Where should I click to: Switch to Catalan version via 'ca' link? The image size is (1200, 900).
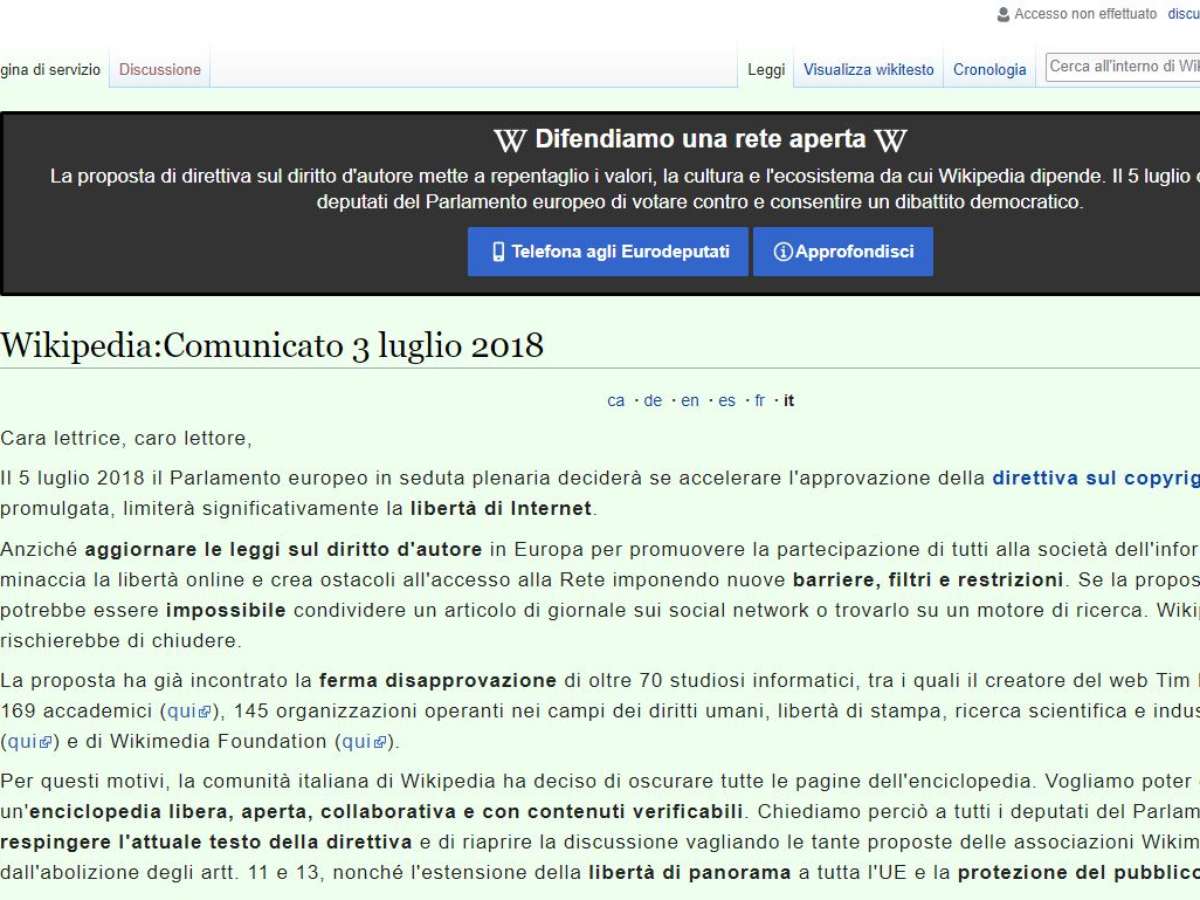pos(616,401)
